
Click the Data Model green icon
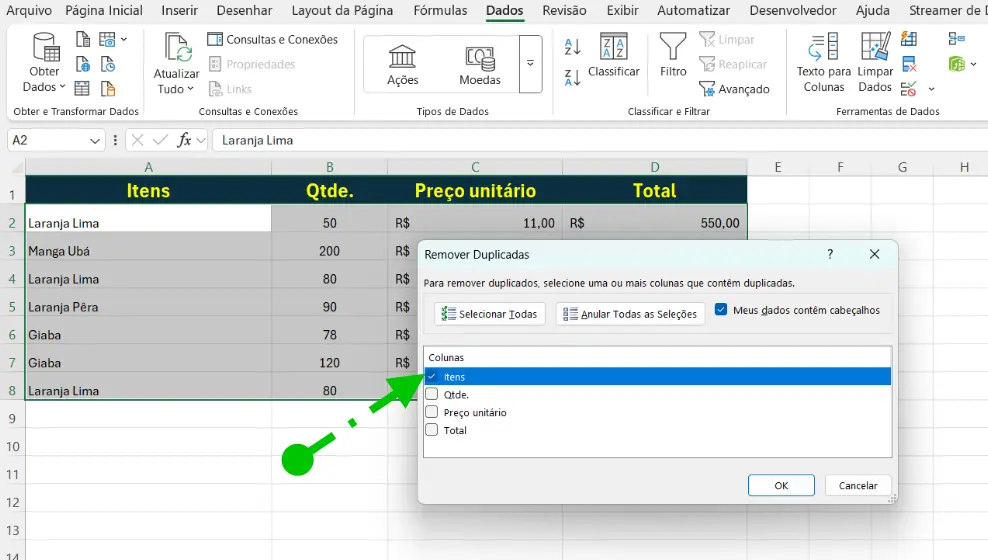[956, 64]
